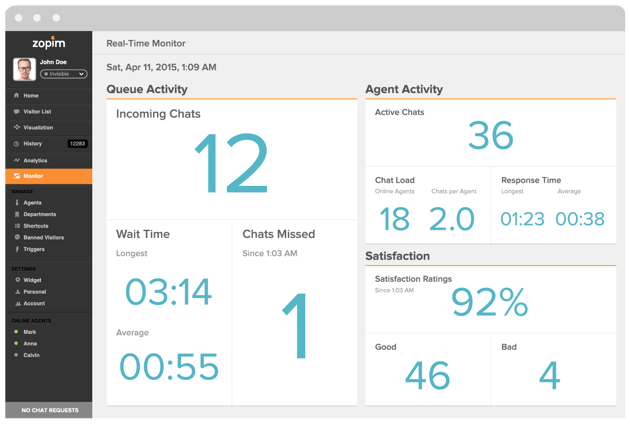
Task: Open Visitor List from its sidebar icon
Action: [16, 112]
